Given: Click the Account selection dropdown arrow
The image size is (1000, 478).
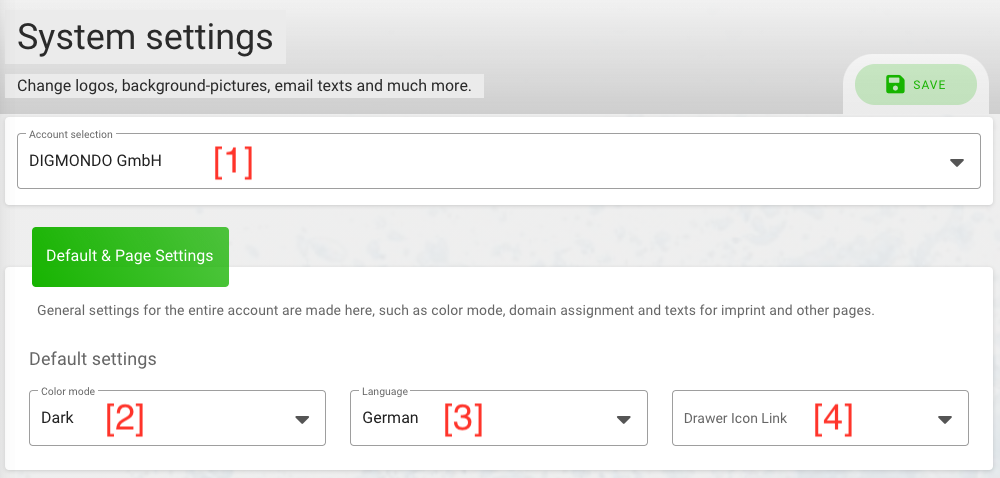Looking at the screenshot, I should tap(957, 163).
